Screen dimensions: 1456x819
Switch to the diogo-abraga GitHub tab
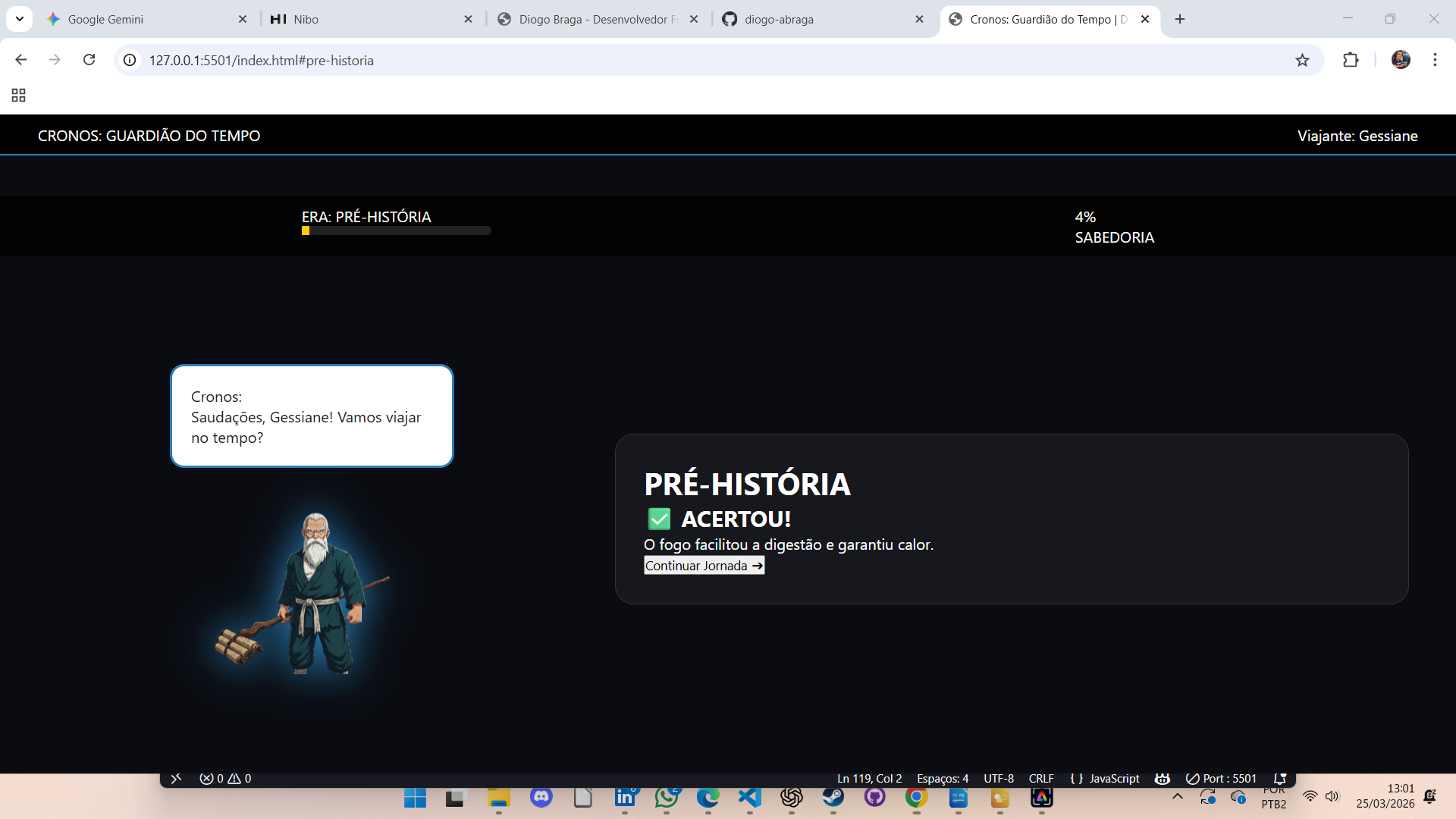pyautogui.click(x=823, y=19)
